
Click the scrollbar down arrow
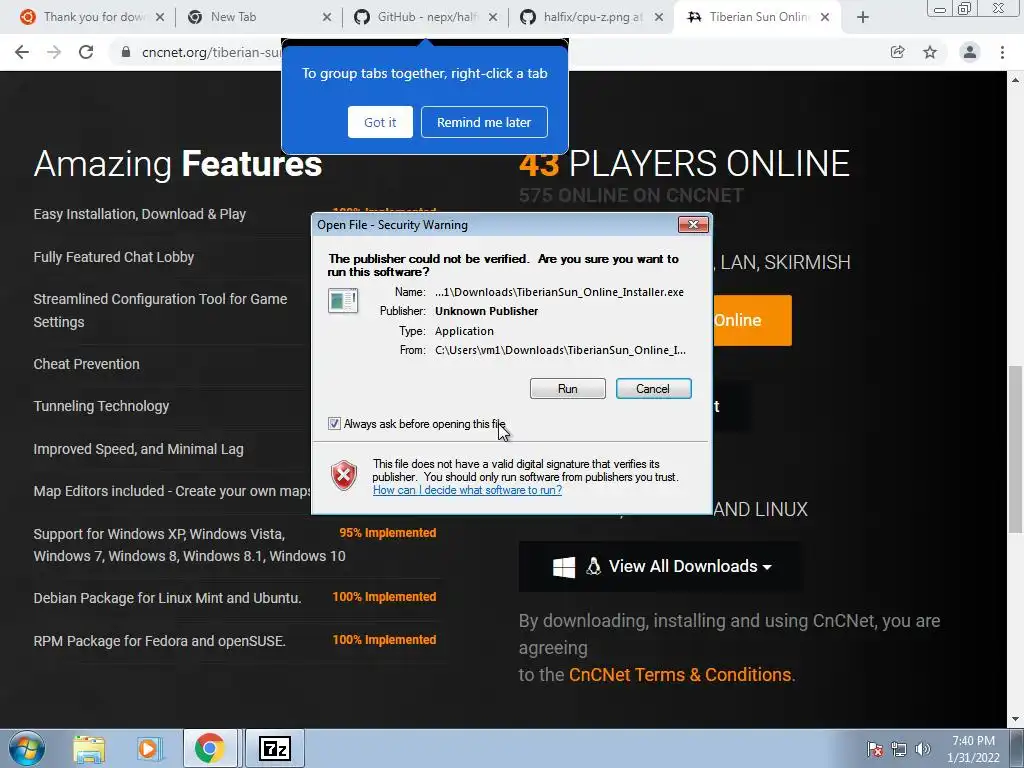[x=1015, y=719]
